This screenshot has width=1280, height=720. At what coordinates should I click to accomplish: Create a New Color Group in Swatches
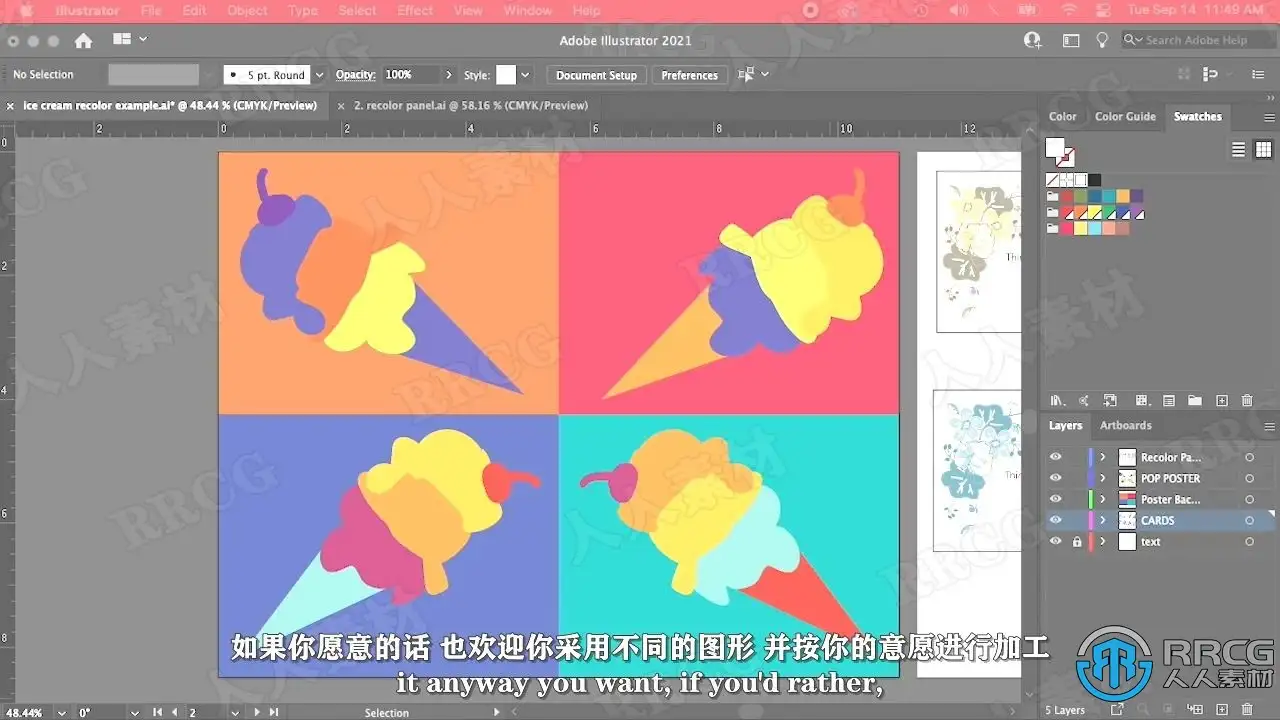click(1195, 400)
